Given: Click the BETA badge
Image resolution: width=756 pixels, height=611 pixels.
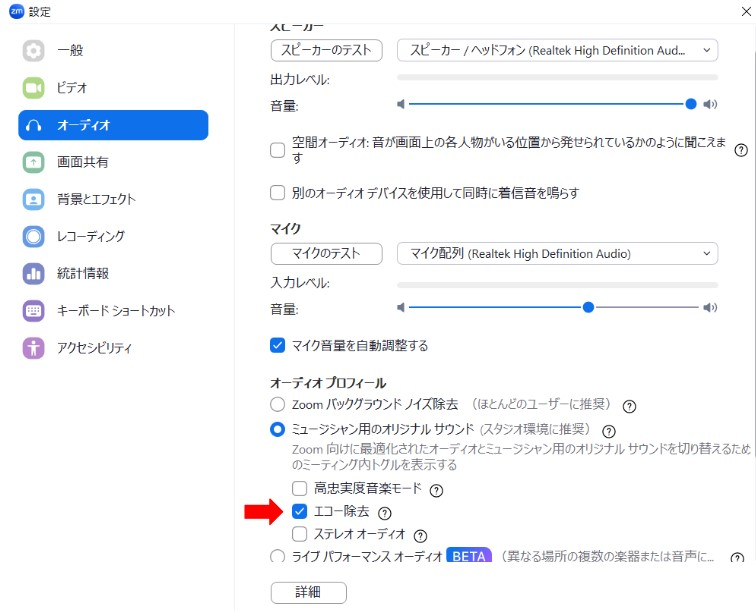Looking at the screenshot, I should pos(469,556).
